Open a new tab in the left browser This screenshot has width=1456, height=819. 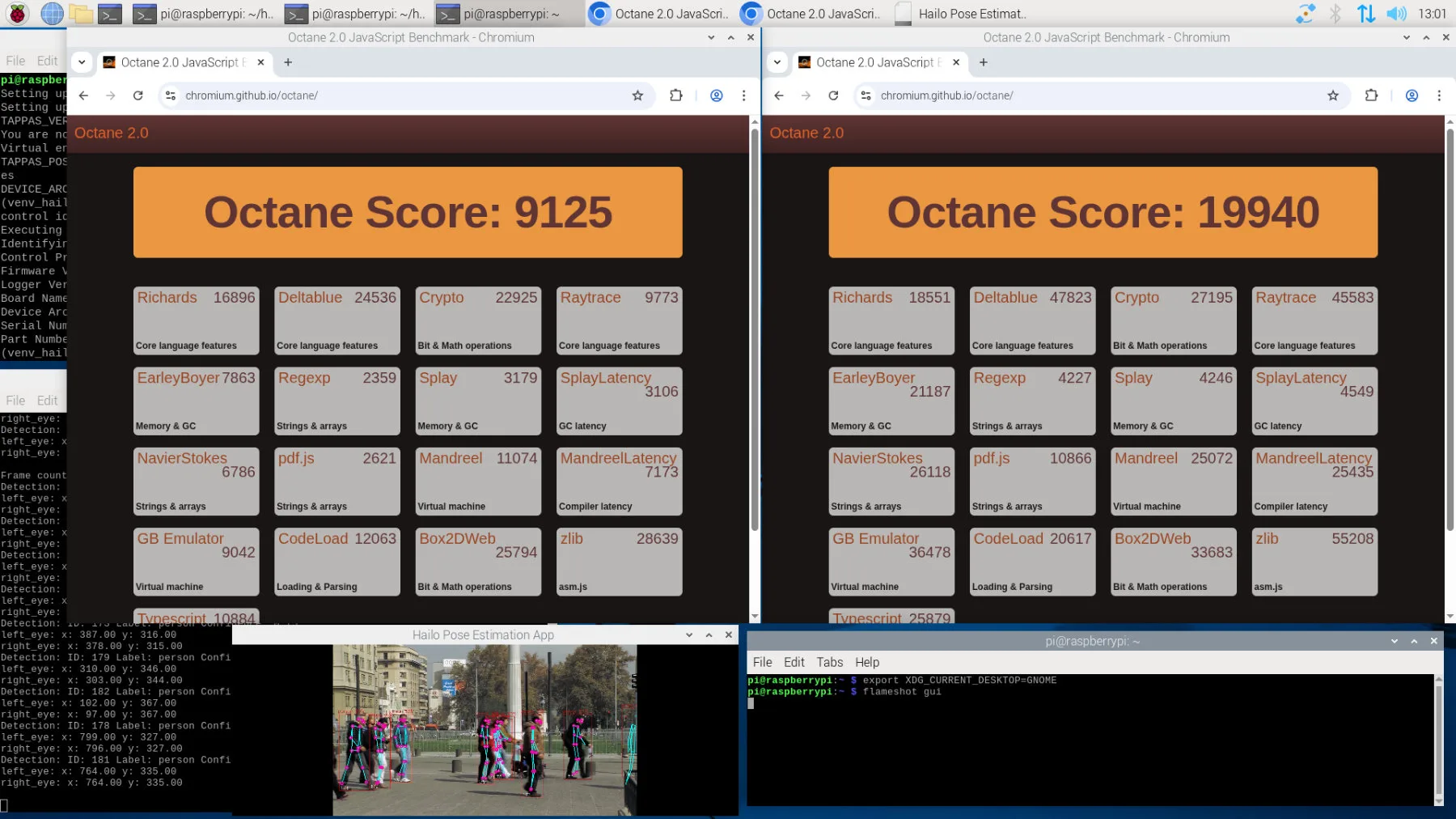(288, 62)
